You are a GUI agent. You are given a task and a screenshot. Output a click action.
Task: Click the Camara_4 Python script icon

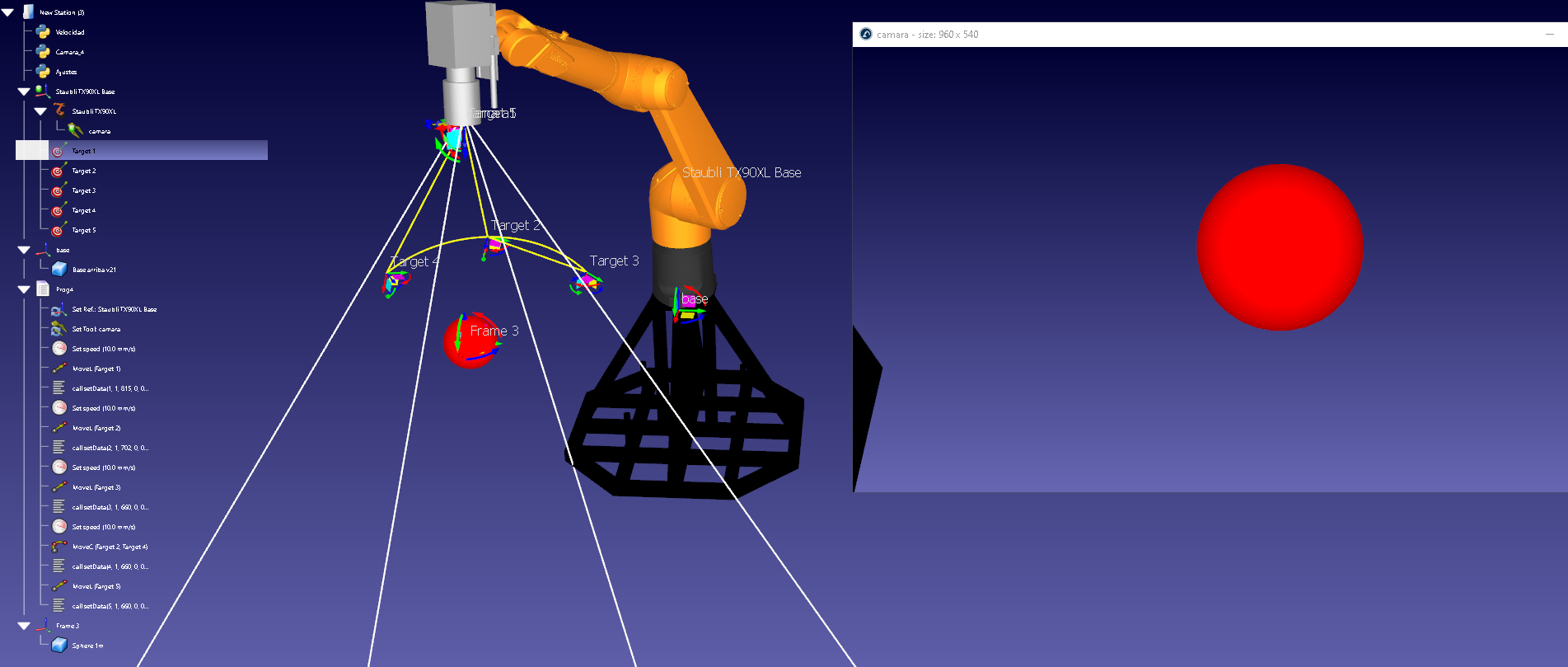(43, 52)
